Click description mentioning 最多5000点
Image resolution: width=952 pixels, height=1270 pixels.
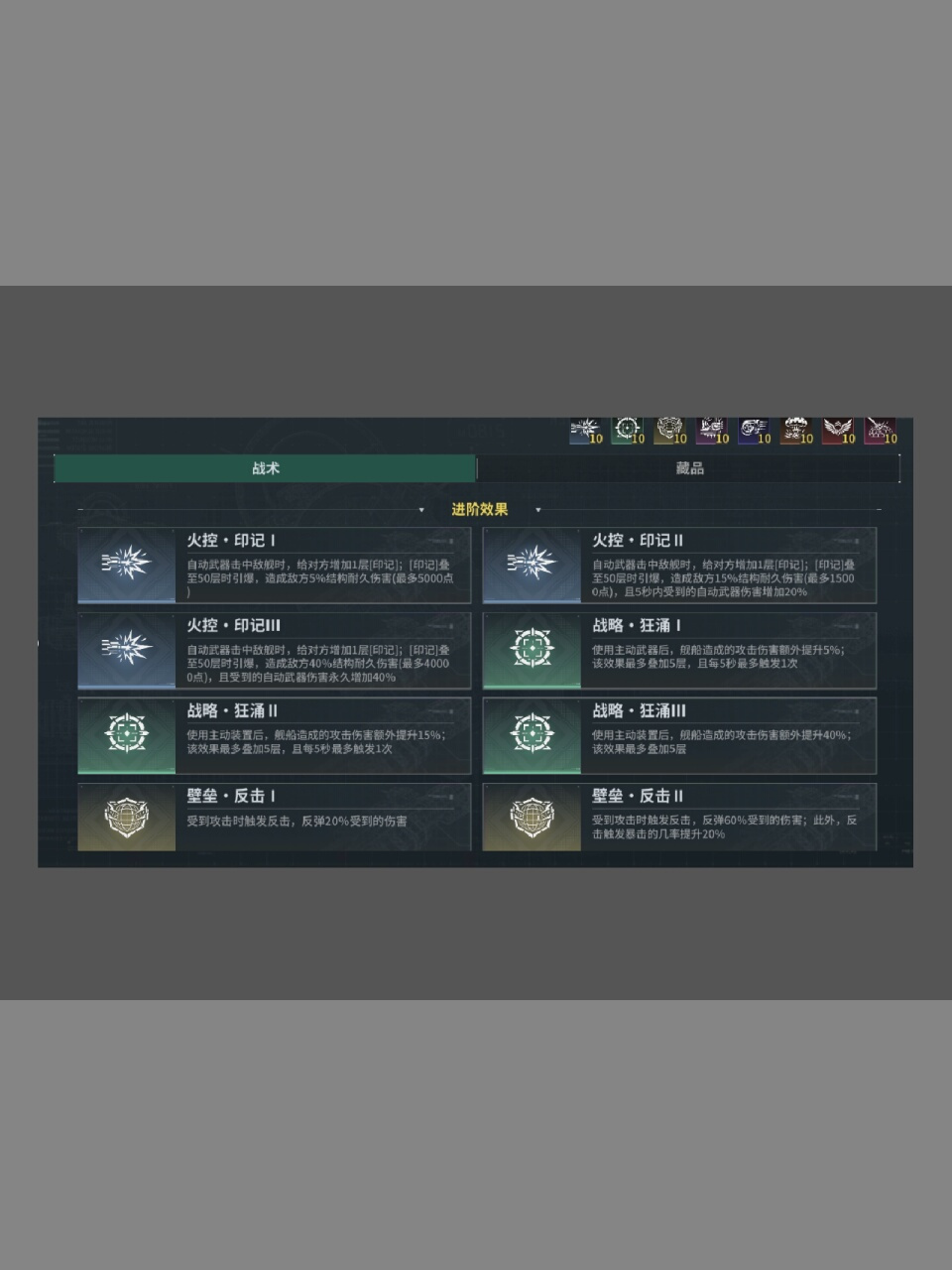coord(320,577)
